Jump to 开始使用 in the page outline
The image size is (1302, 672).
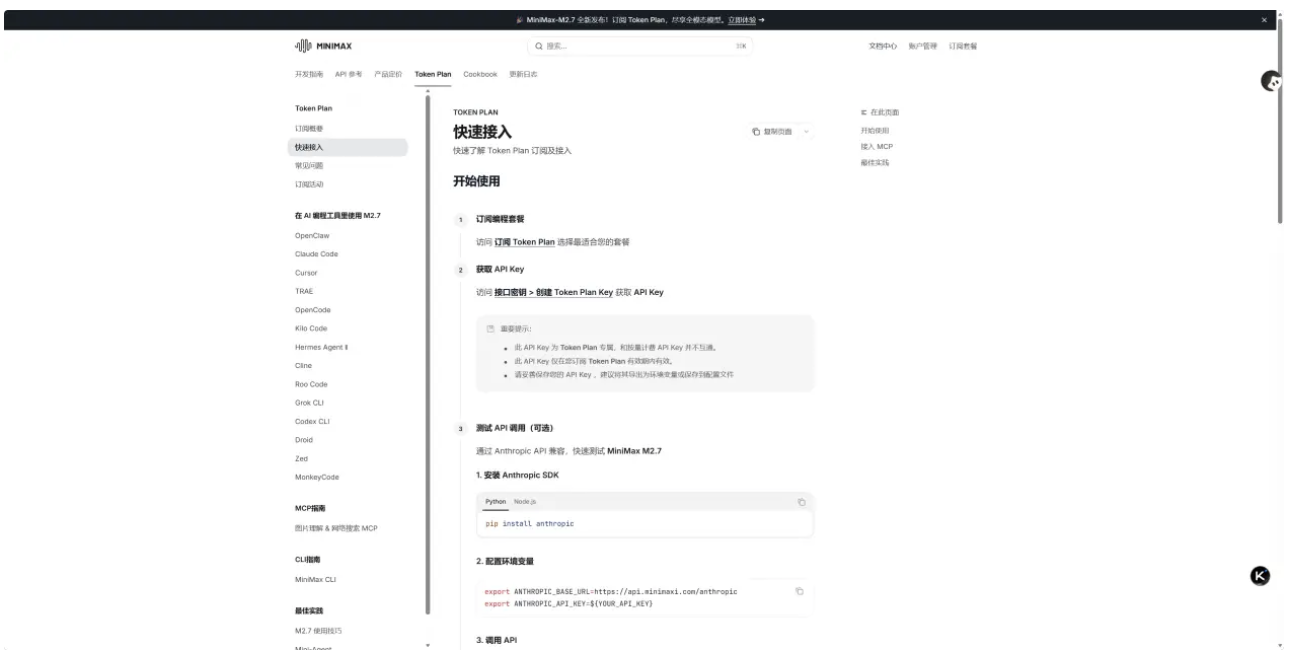(874, 130)
